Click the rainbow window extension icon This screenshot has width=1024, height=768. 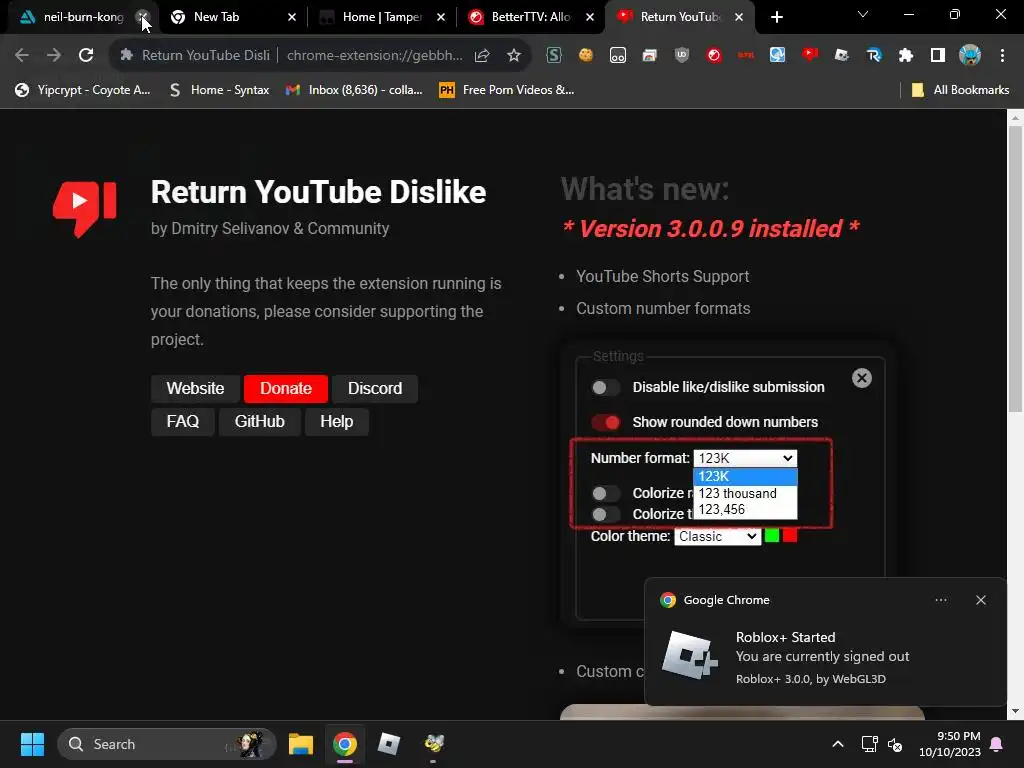tap(650, 56)
